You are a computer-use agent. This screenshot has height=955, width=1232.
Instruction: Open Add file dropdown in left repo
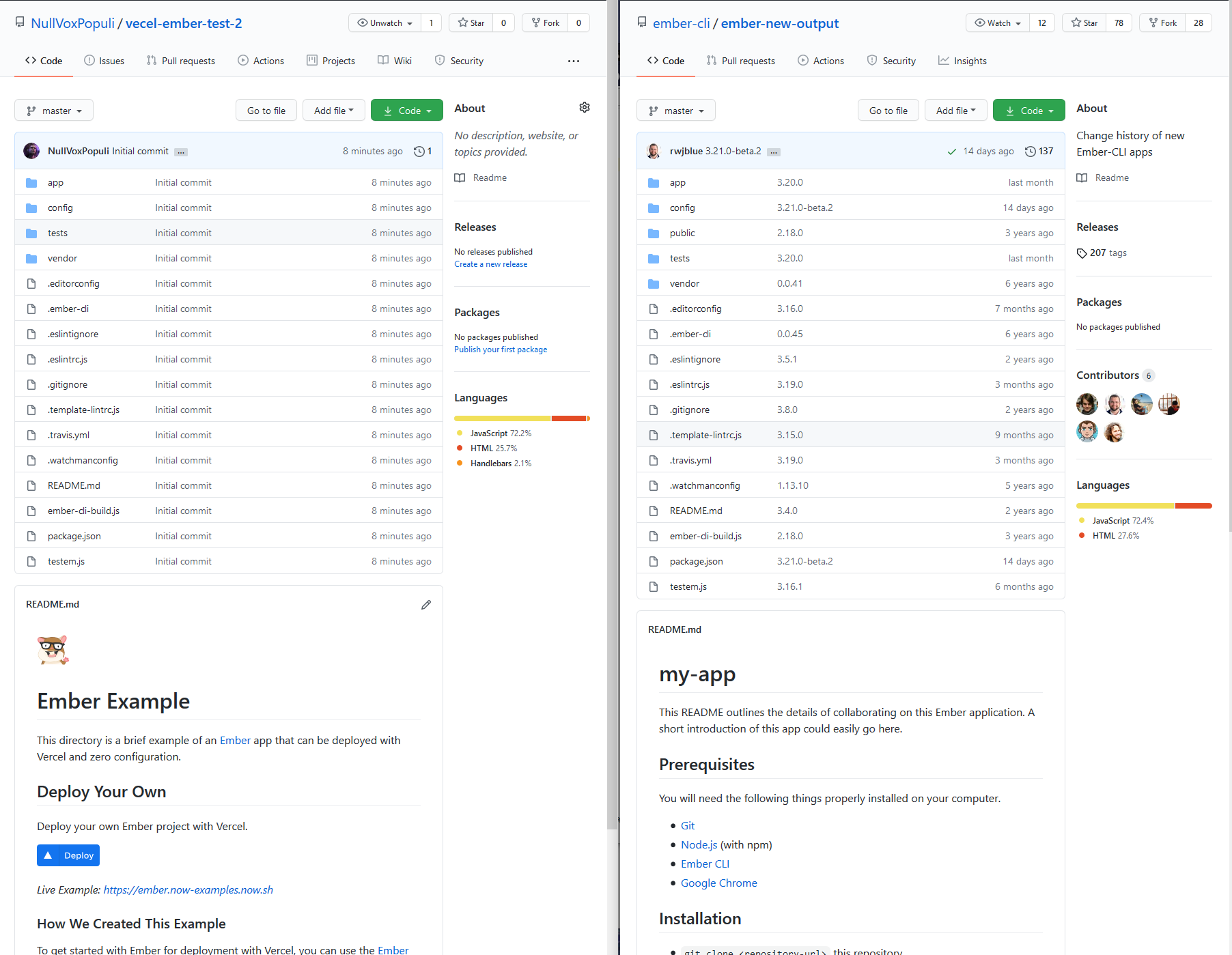[334, 110]
